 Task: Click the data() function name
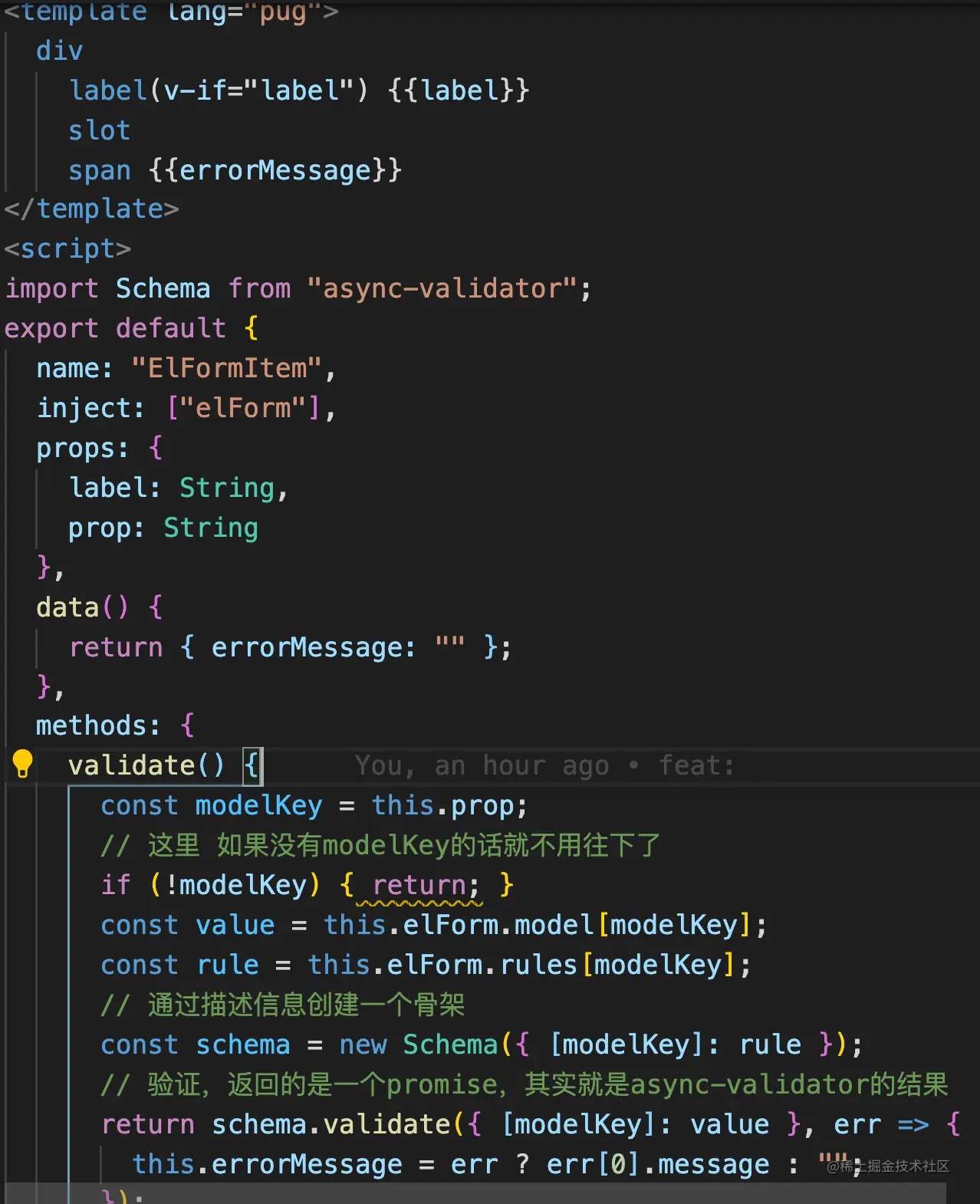pyautogui.click(x=67, y=607)
